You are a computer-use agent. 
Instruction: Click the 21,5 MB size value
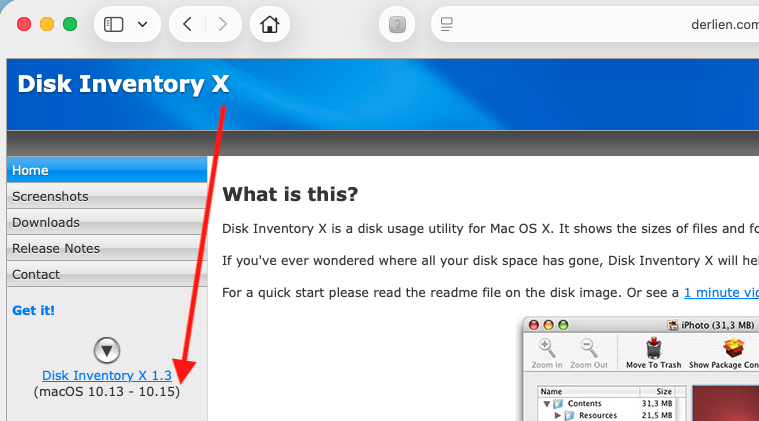[x=657, y=415]
